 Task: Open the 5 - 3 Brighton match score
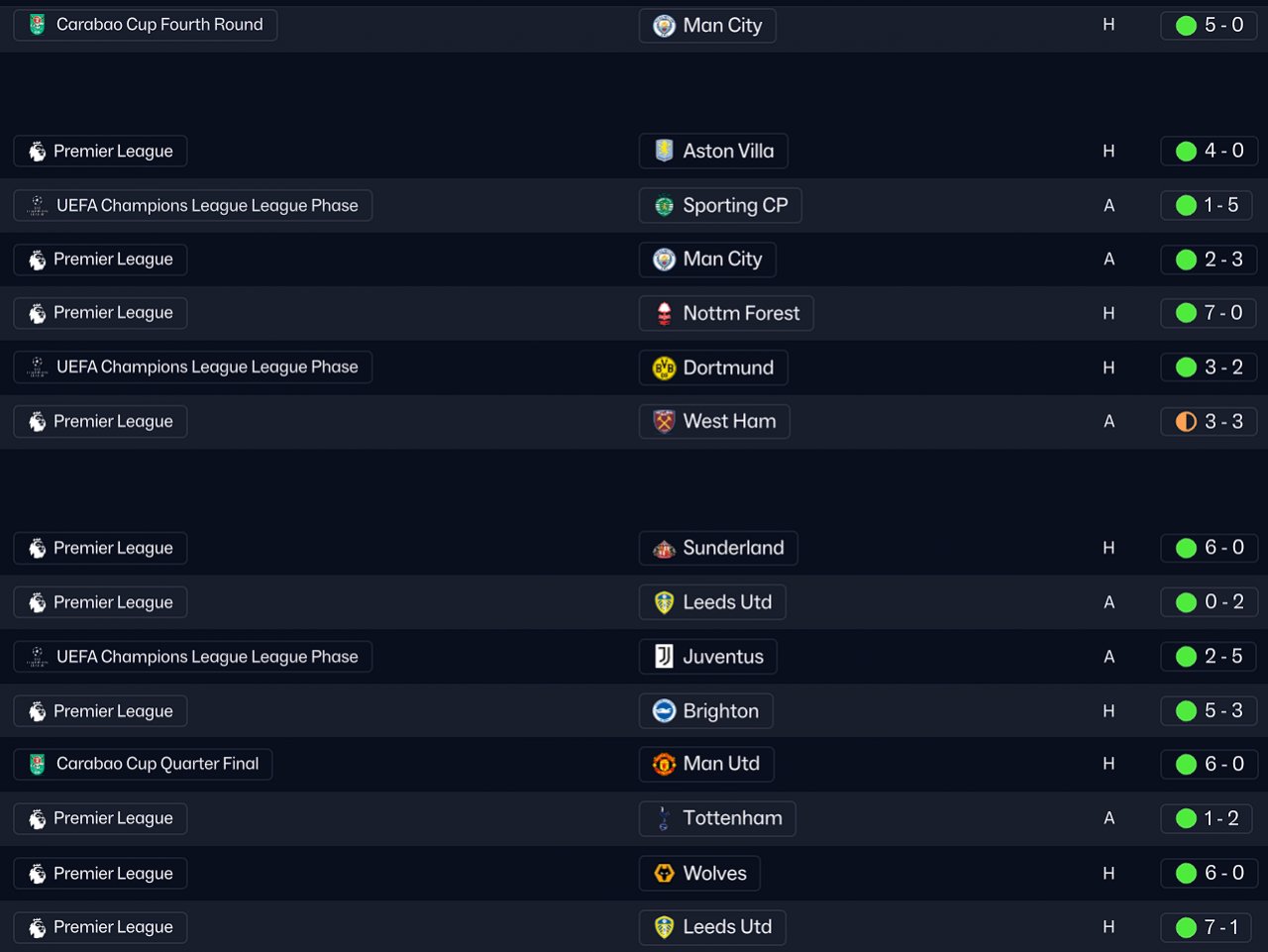(x=1222, y=711)
